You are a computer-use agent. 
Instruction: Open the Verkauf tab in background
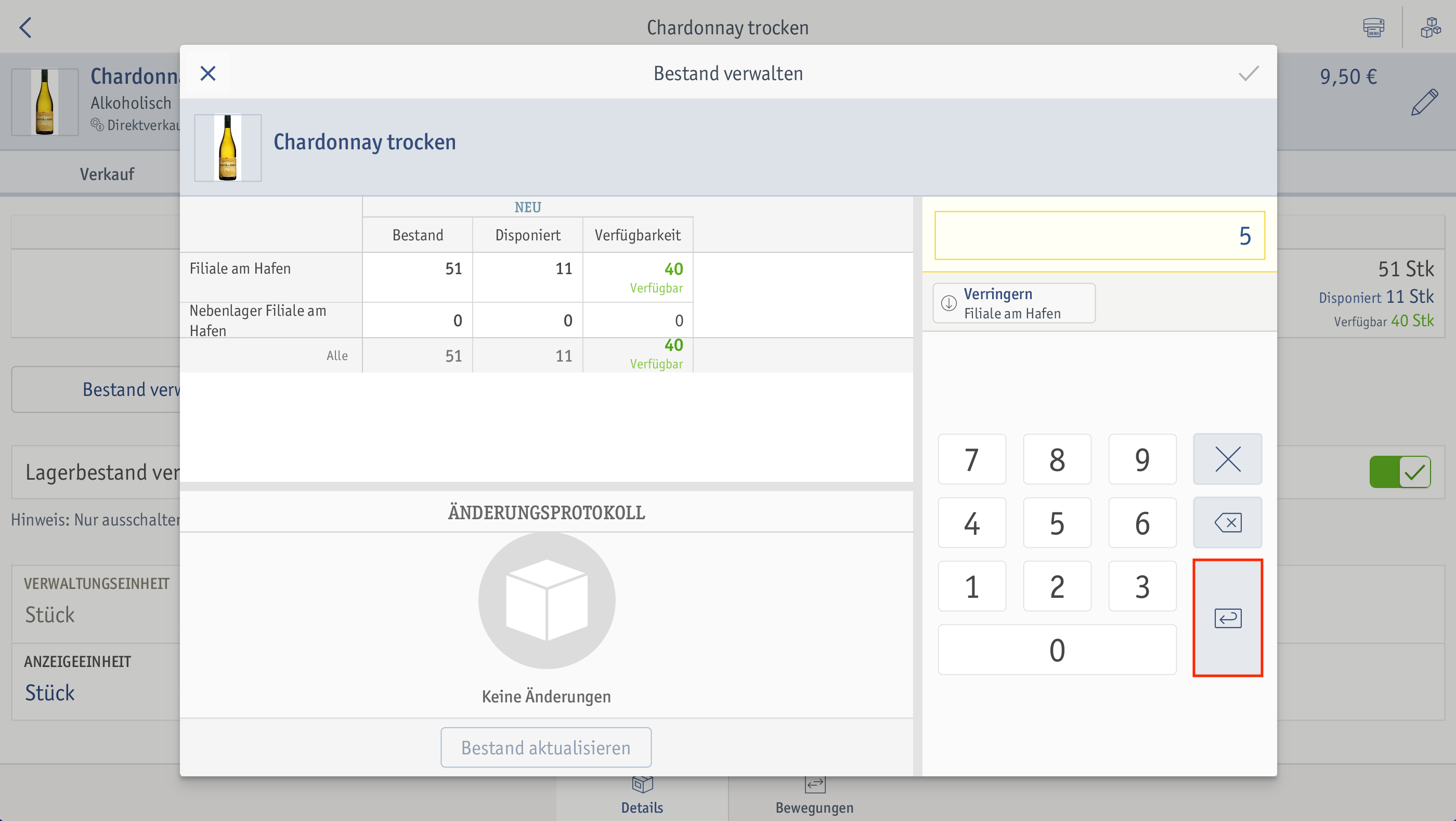pos(107,174)
